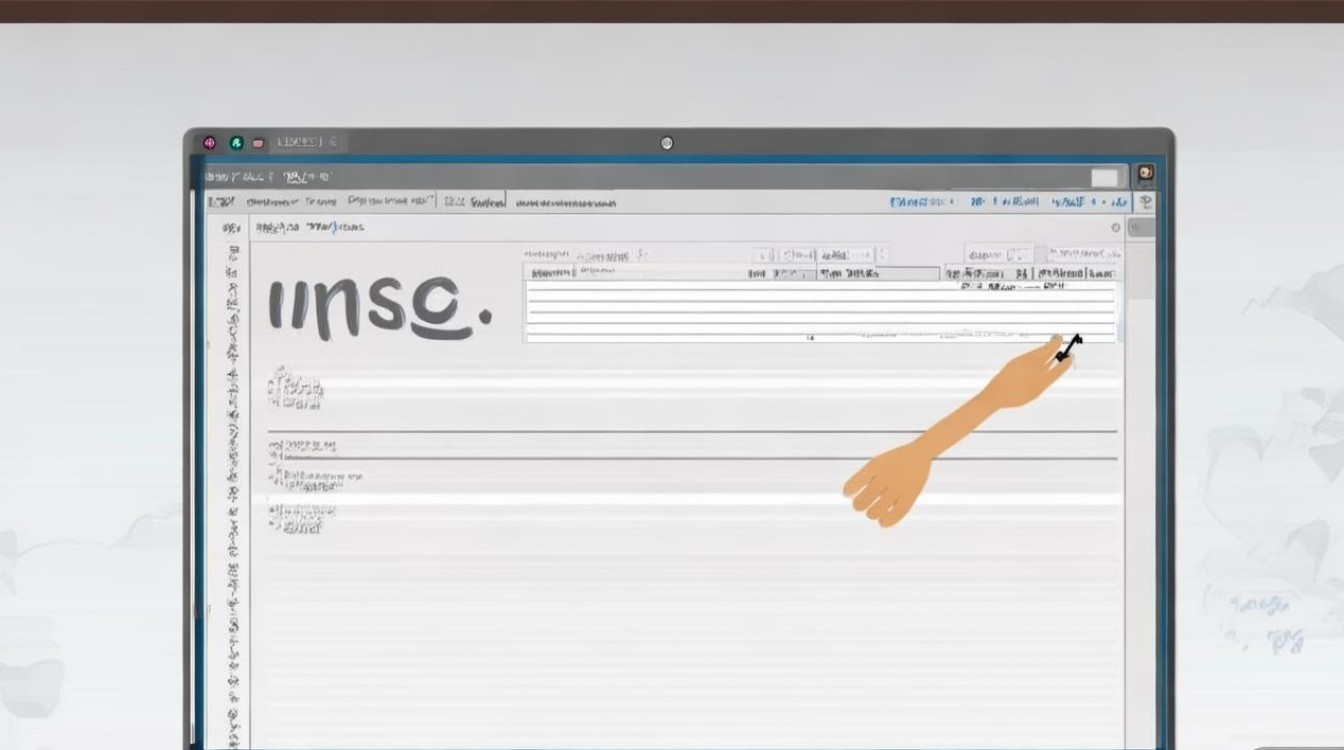The width and height of the screenshot is (1344, 750).
Task: Click the purple round icon in title bar
Action: click(209, 143)
